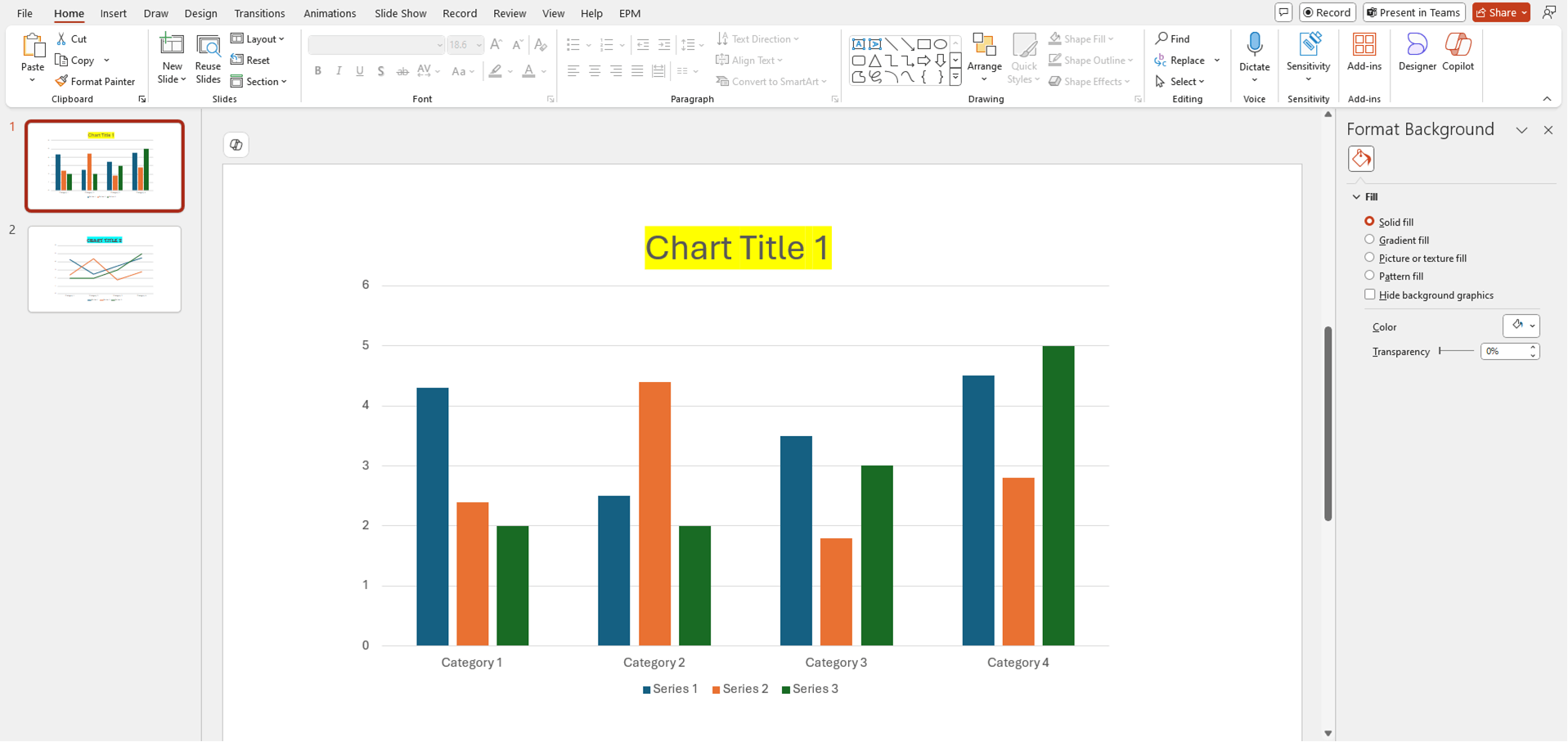Viewport: 1568px width, 742px height.
Task: Select Pattern fill radio button
Action: coord(1369,276)
